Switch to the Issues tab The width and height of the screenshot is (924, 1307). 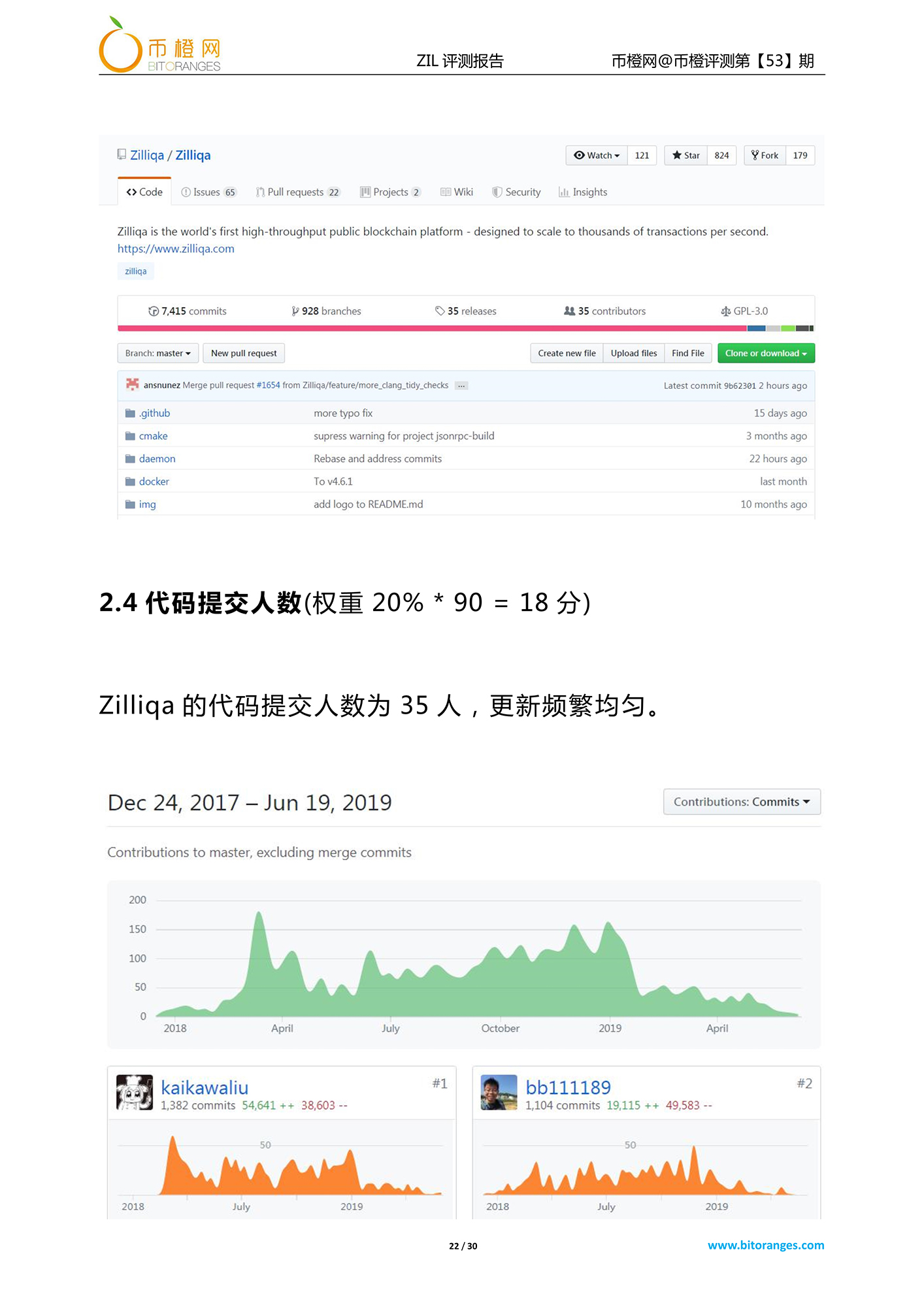point(208,192)
